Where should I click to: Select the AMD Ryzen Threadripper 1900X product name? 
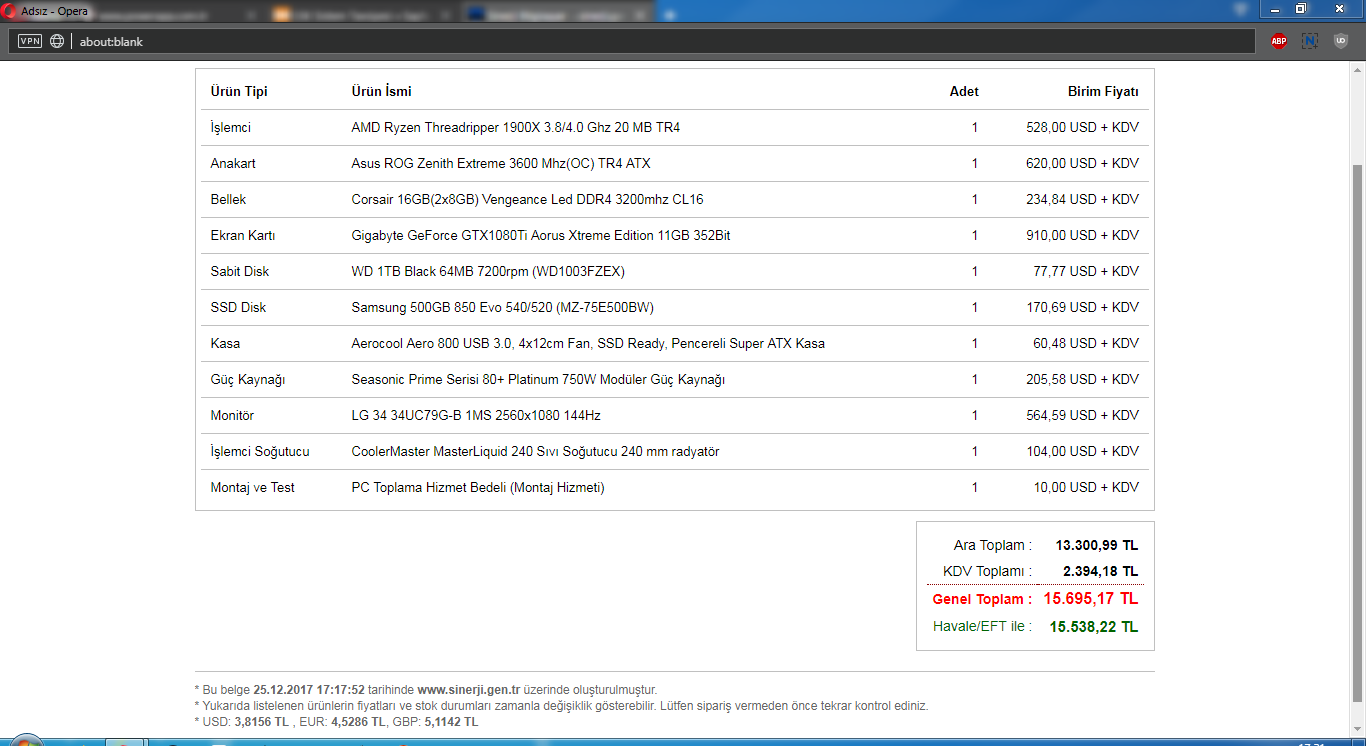[x=516, y=127]
